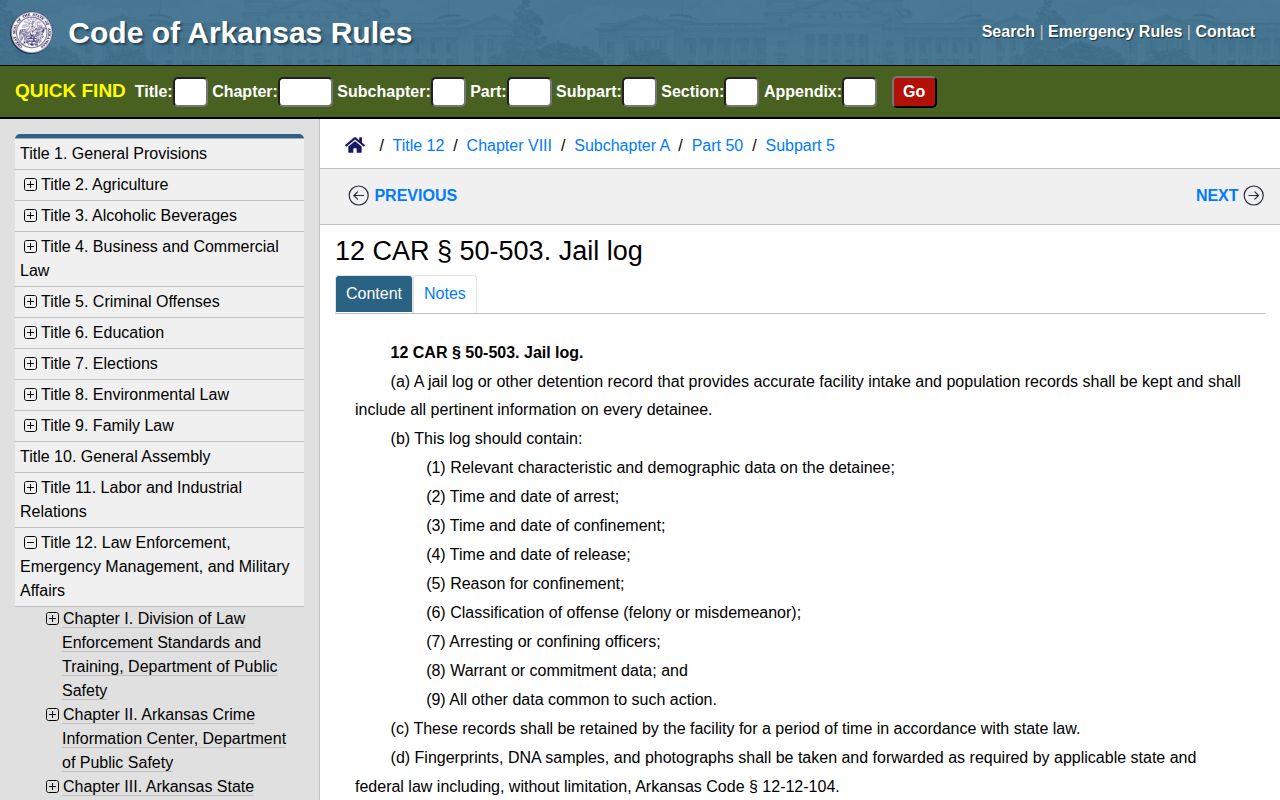This screenshot has width=1280, height=800.
Task: Click the PREVIOUS section link text
Action: pos(416,195)
